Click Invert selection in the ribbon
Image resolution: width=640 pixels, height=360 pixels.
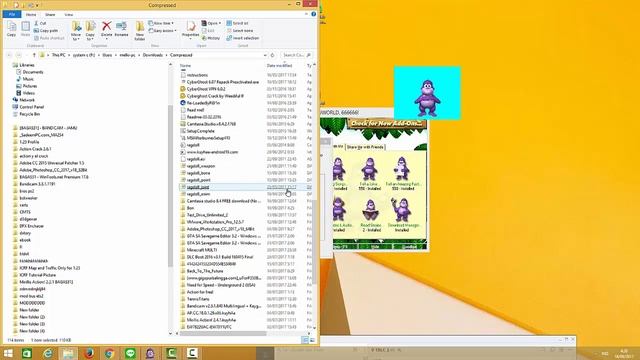[x=242, y=38]
